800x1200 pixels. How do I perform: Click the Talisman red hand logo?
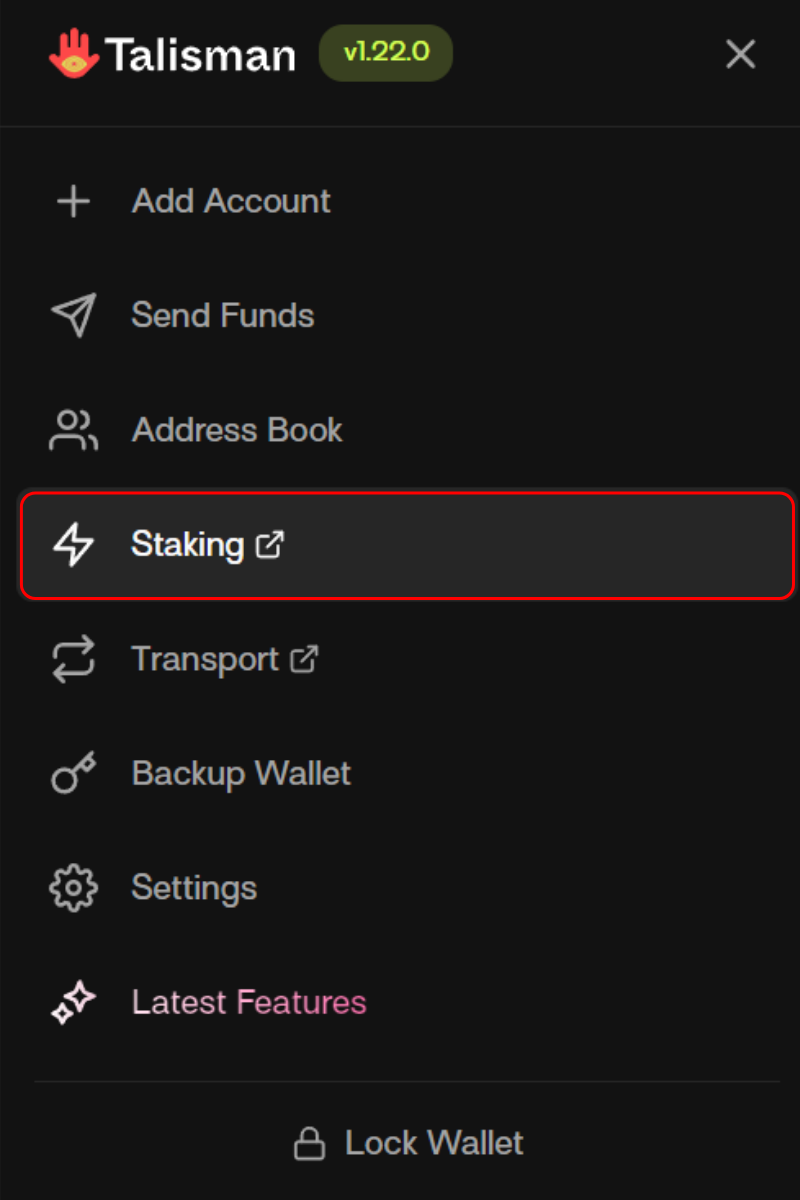pyautogui.click(x=73, y=54)
